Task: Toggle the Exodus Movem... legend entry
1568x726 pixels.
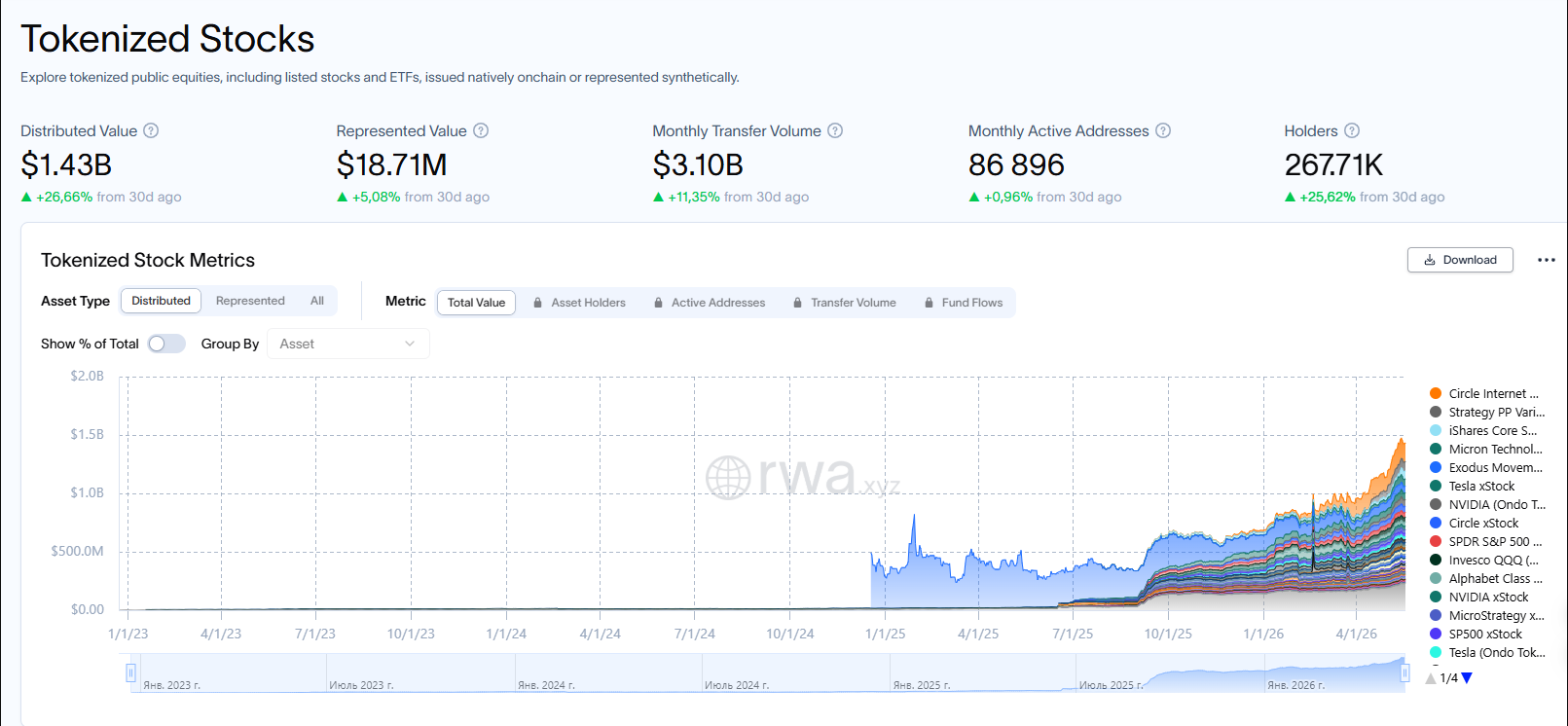Action: [1486, 467]
